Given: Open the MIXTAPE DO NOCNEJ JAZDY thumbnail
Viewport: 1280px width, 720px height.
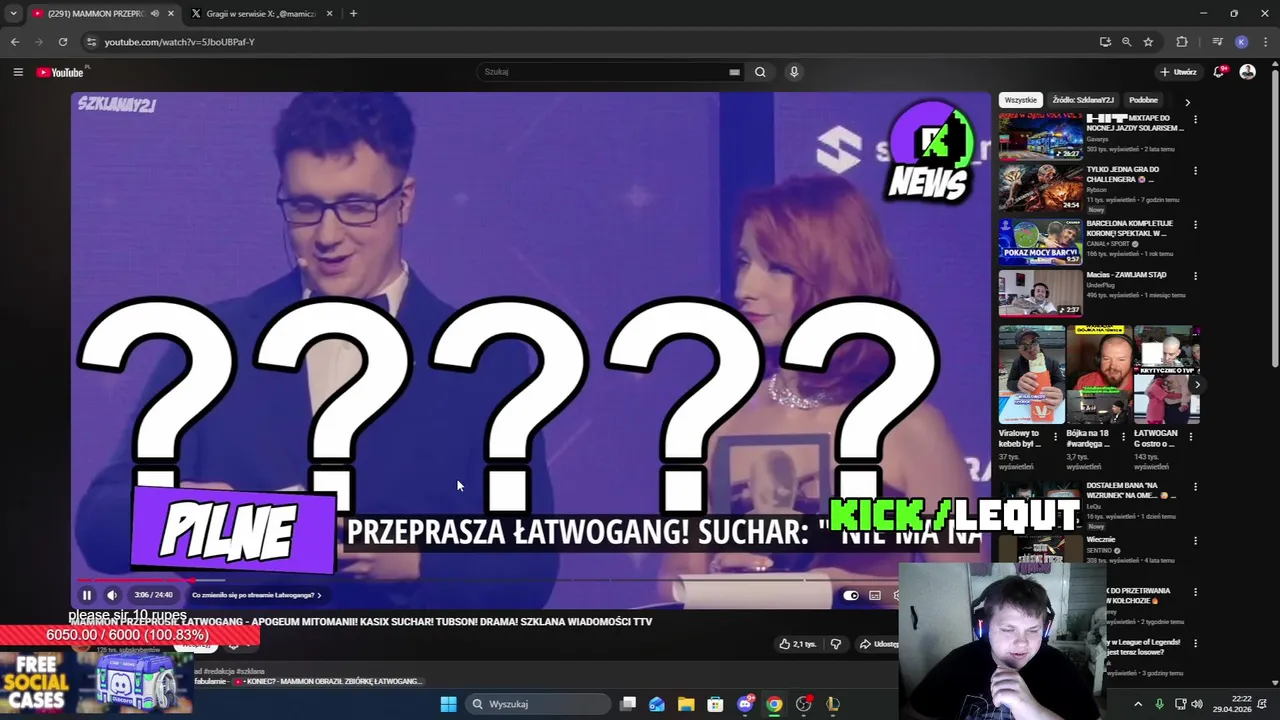Looking at the screenshot, I should coord(1040,137).
